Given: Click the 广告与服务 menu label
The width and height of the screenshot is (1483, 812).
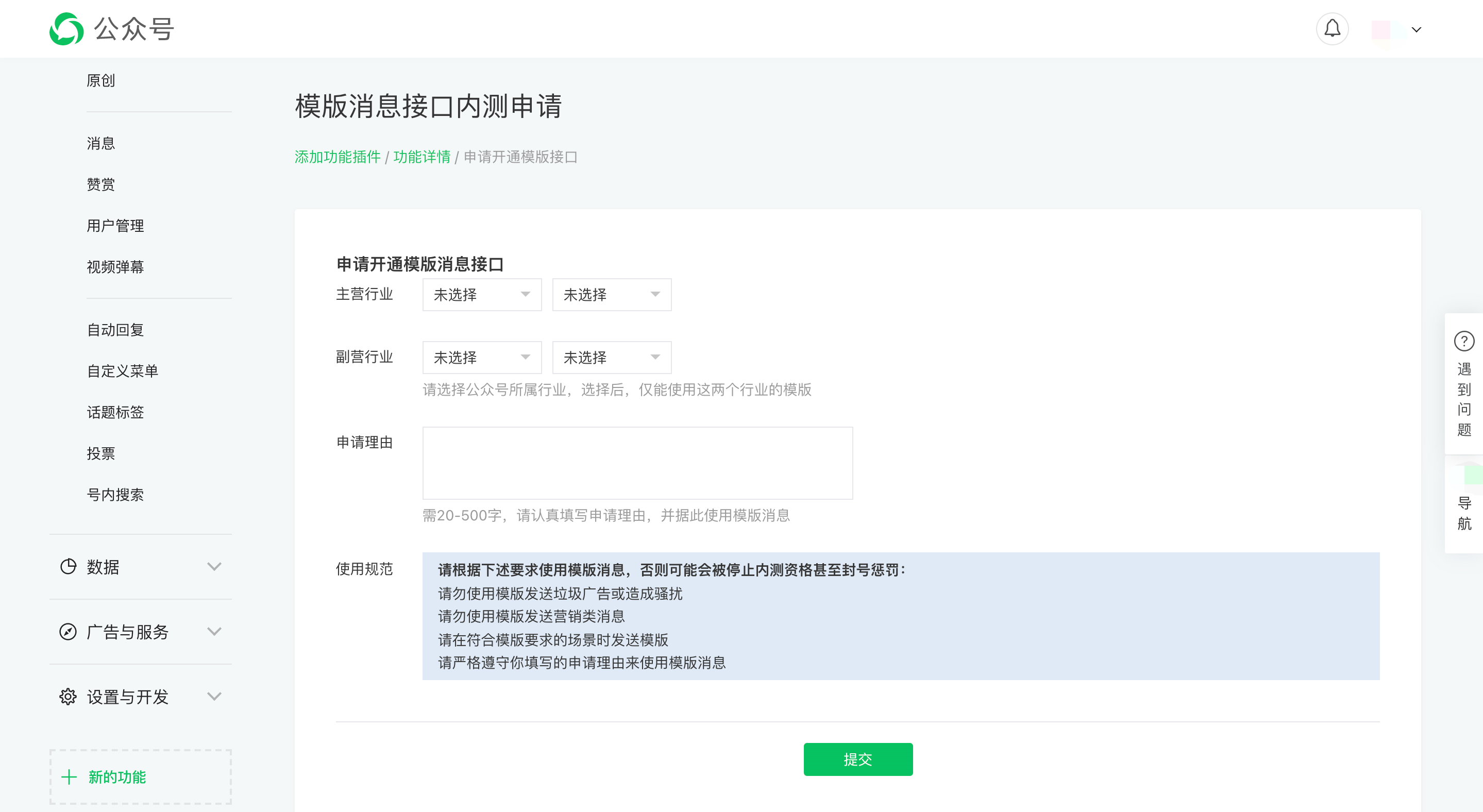Looking at the screenshot, I should [128, 633].
